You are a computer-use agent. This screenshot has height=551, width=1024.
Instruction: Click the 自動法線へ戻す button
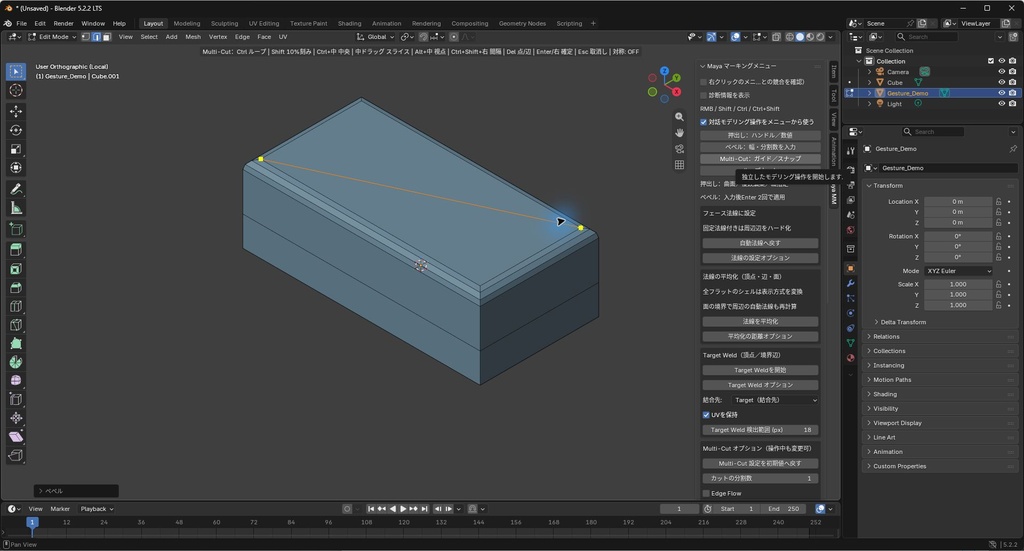760,243
